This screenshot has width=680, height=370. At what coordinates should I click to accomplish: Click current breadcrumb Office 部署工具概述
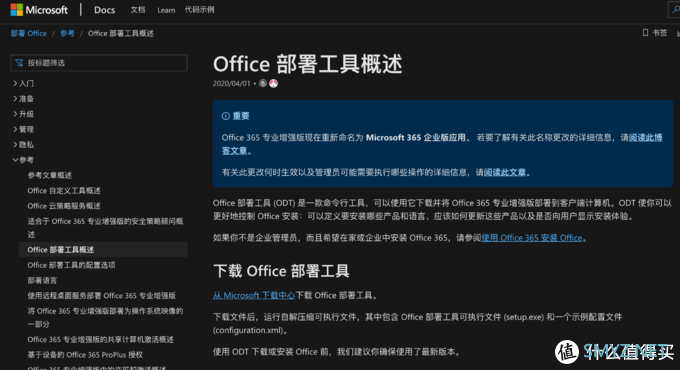tap(121, 33)
